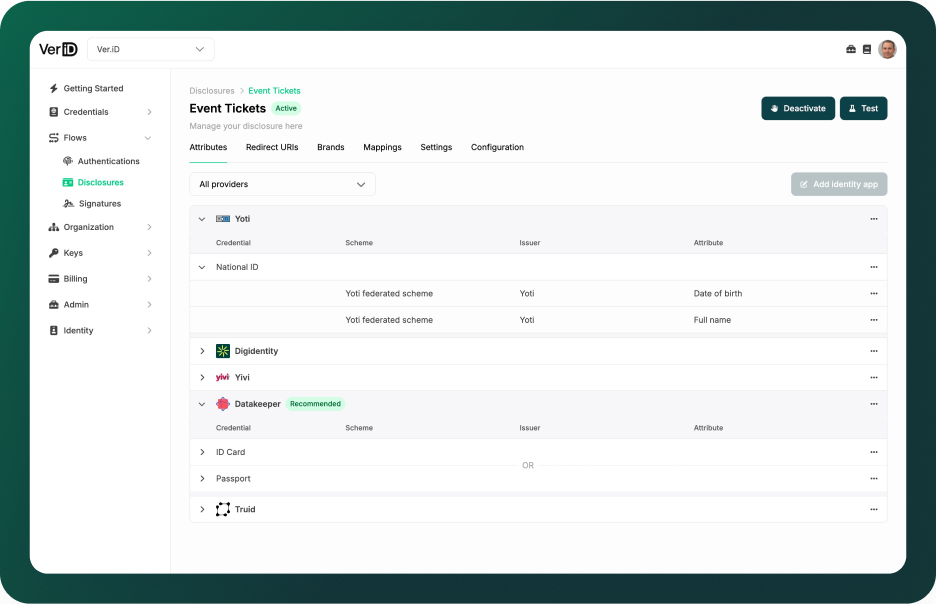Expand the ID Card credential row
The height and width of the screenshot is (604, 936).
click(x=202, y=452)
